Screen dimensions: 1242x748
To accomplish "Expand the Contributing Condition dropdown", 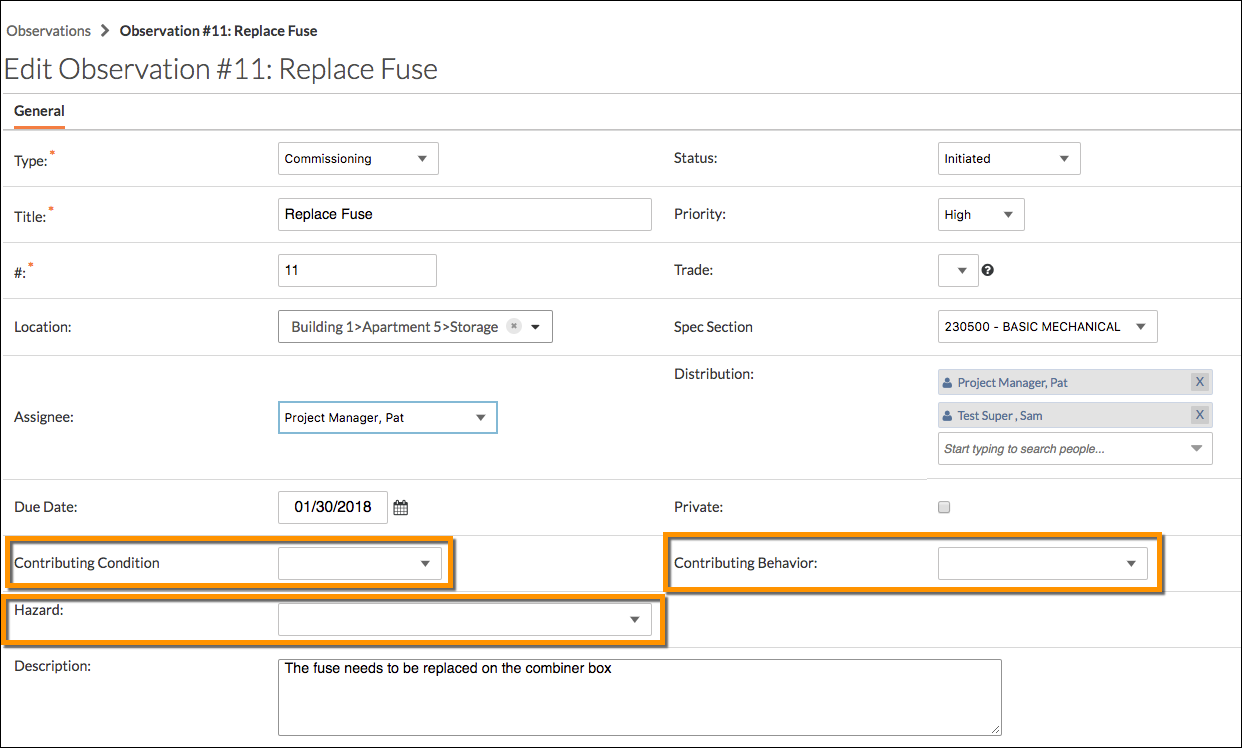I will click(x=360, y=564).
